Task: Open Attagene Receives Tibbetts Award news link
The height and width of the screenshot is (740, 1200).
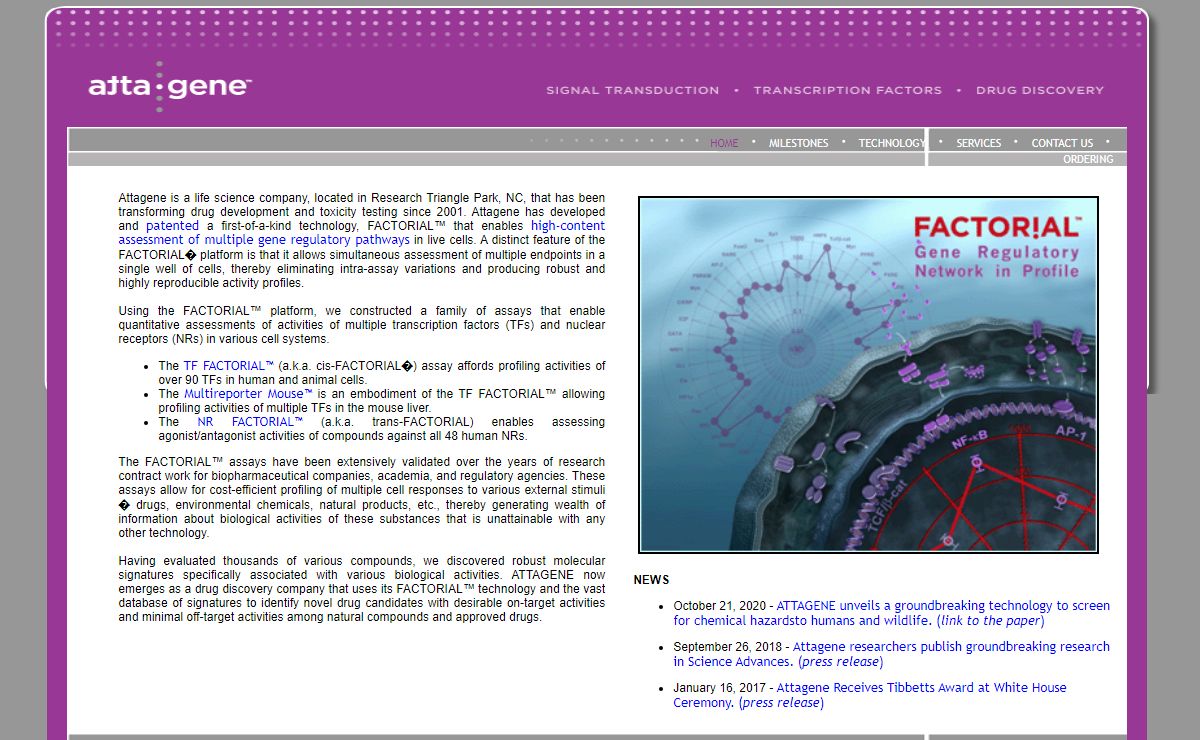Action: click(x=870, y=695)
